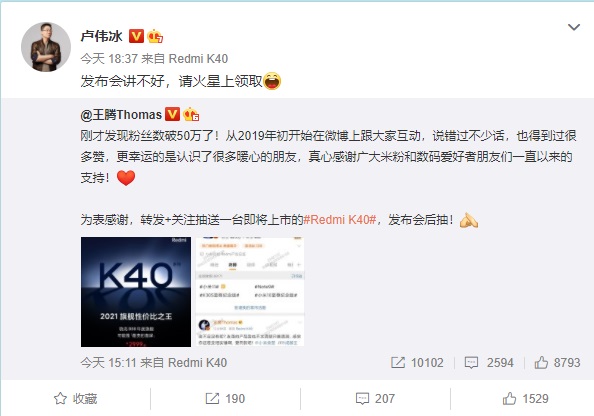
Task: Open the 卢伟冰 username link
Action: pos(102,36)
